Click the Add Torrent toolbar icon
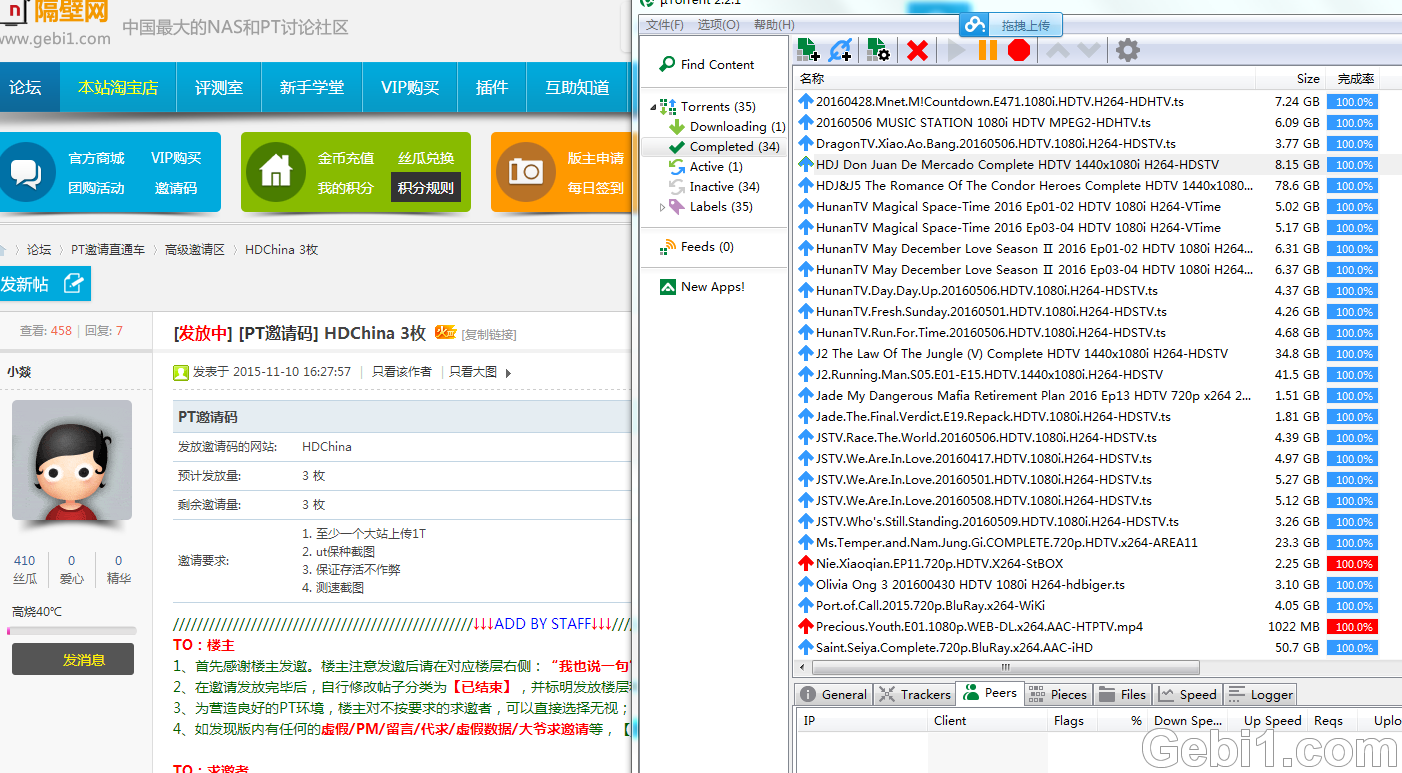The image size is (1402, 773). point(808,50)
